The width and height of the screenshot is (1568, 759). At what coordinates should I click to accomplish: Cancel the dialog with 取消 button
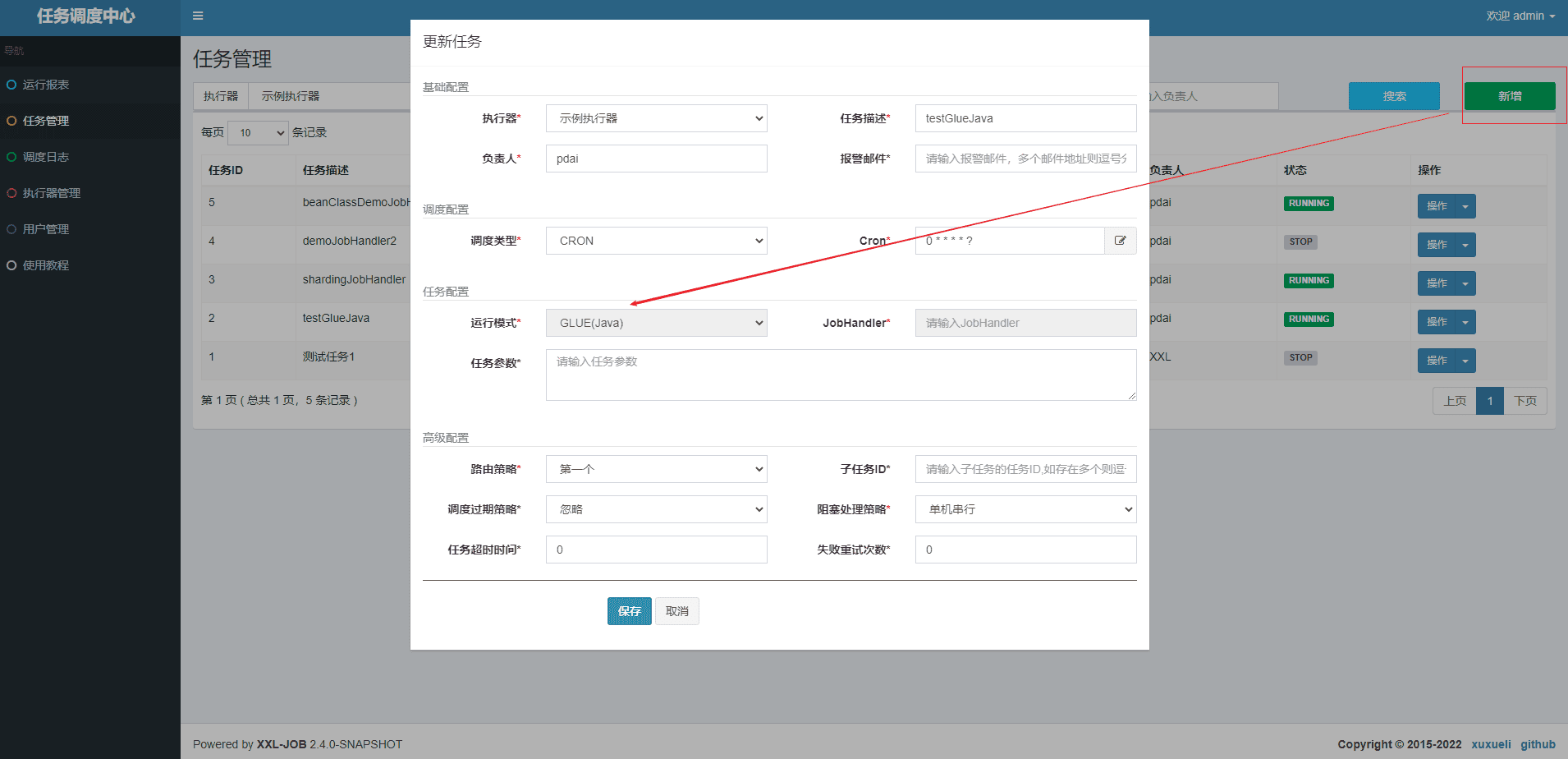point(676,611)
